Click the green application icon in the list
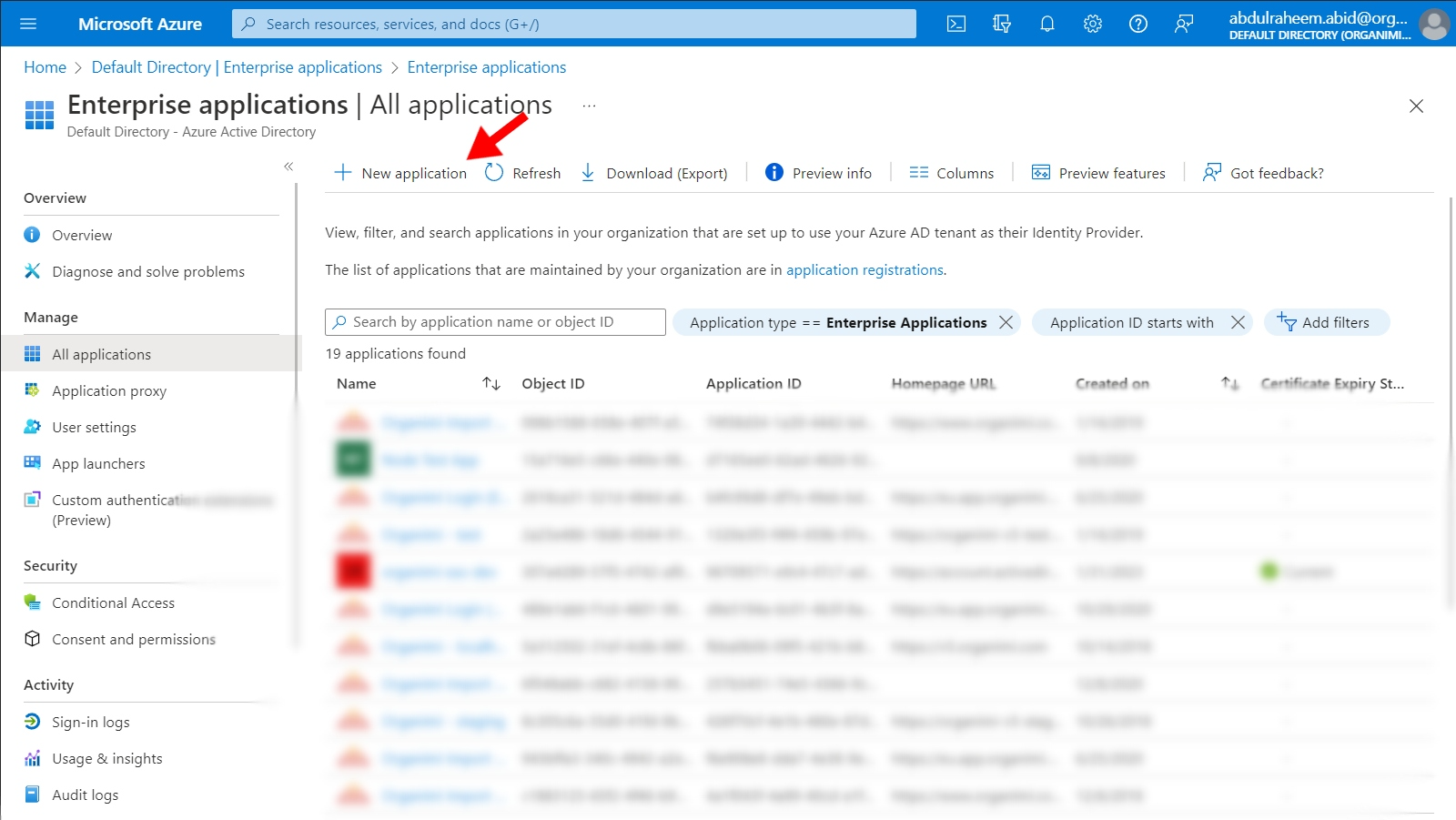 pyautogui.click(x=353, y=460)
